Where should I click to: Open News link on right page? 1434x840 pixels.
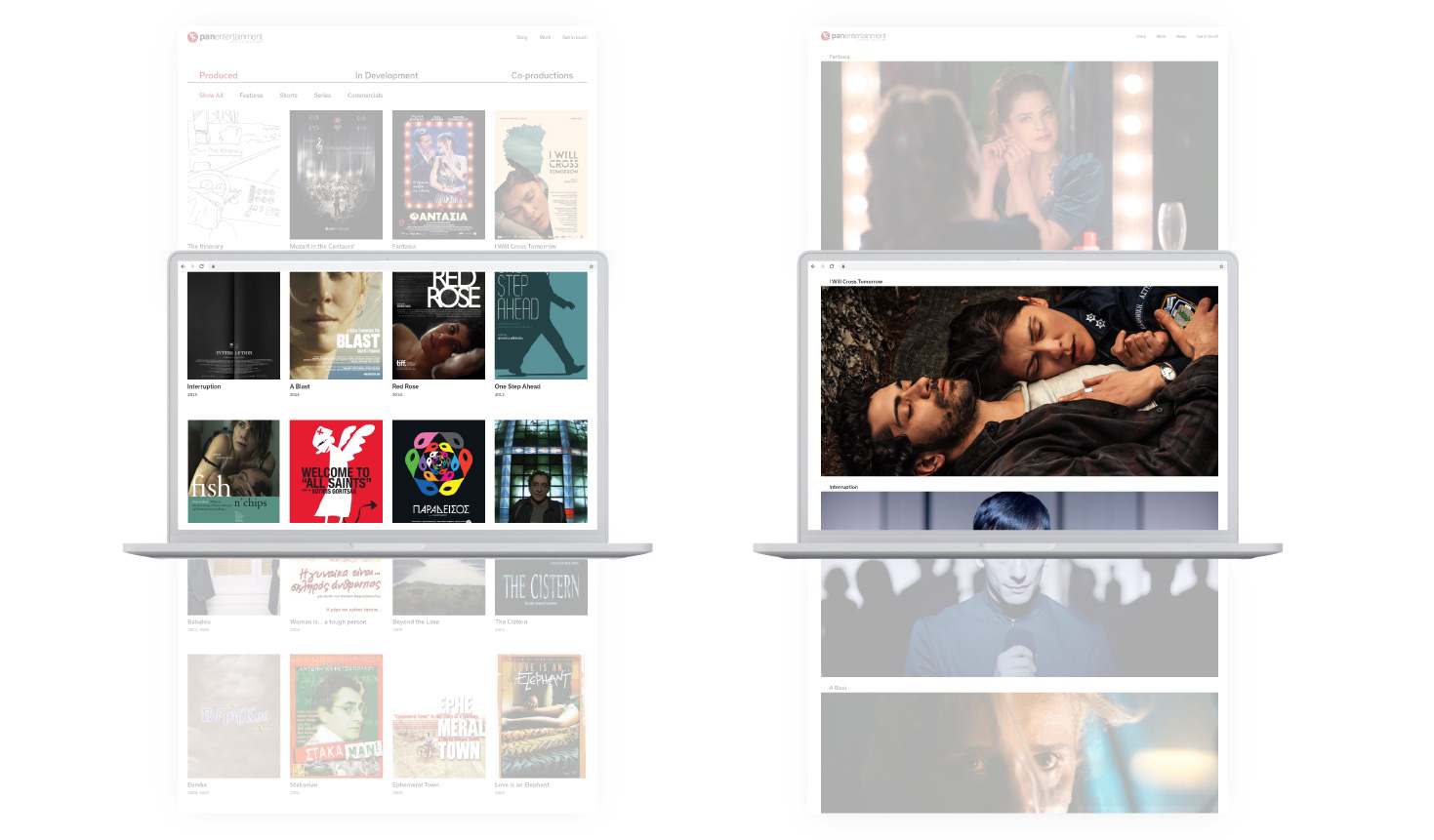[1181, 36]
